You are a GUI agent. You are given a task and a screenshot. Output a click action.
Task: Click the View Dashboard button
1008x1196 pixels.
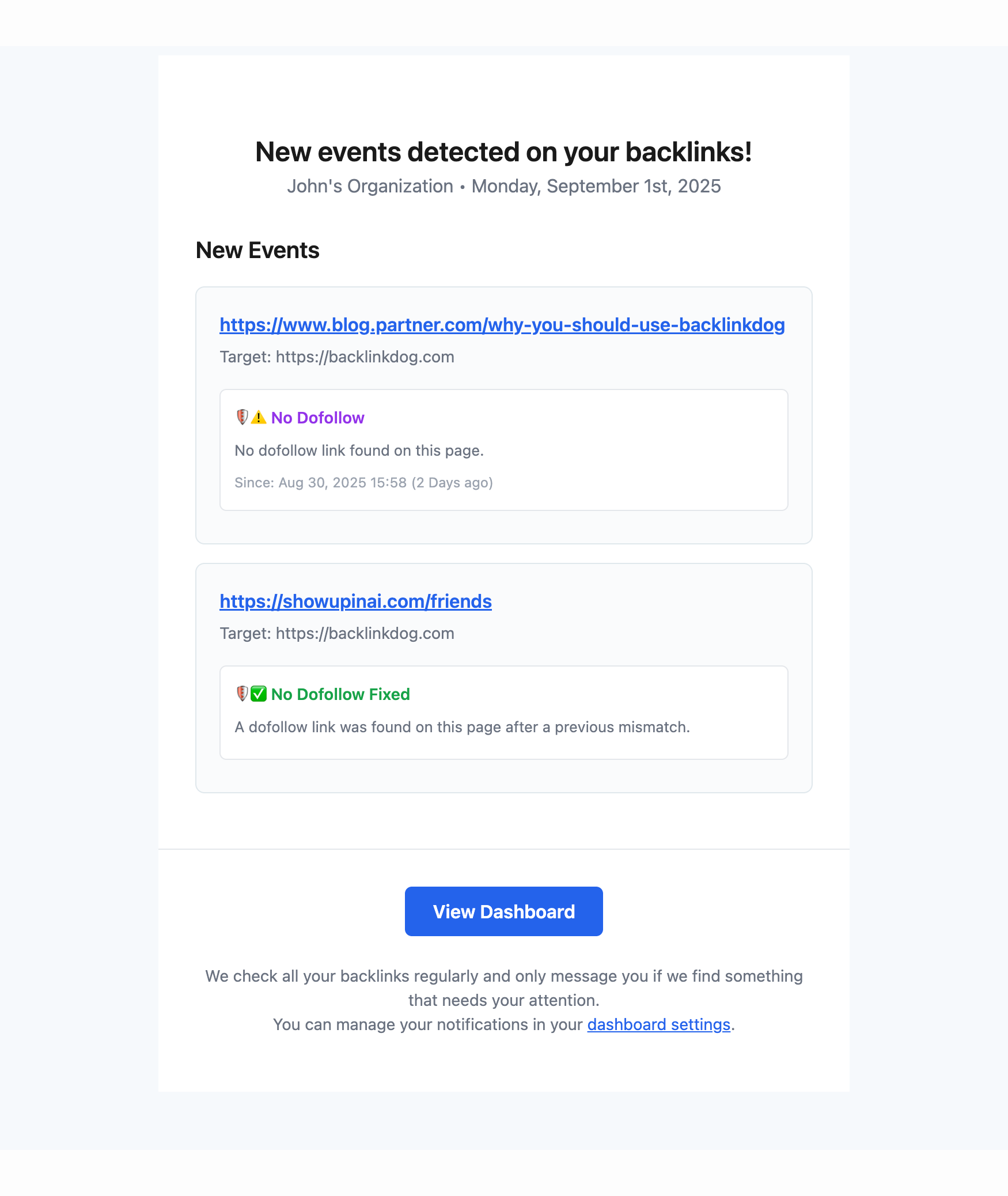click(503, 911)
